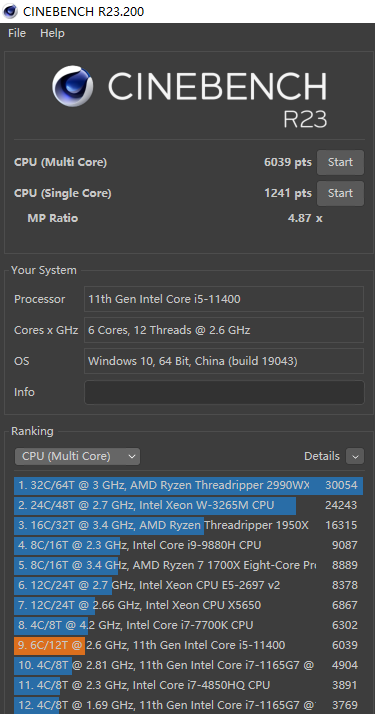Click the OS field showing Windows 10
This screenshot has height=714, width=375.
(224, 361)
